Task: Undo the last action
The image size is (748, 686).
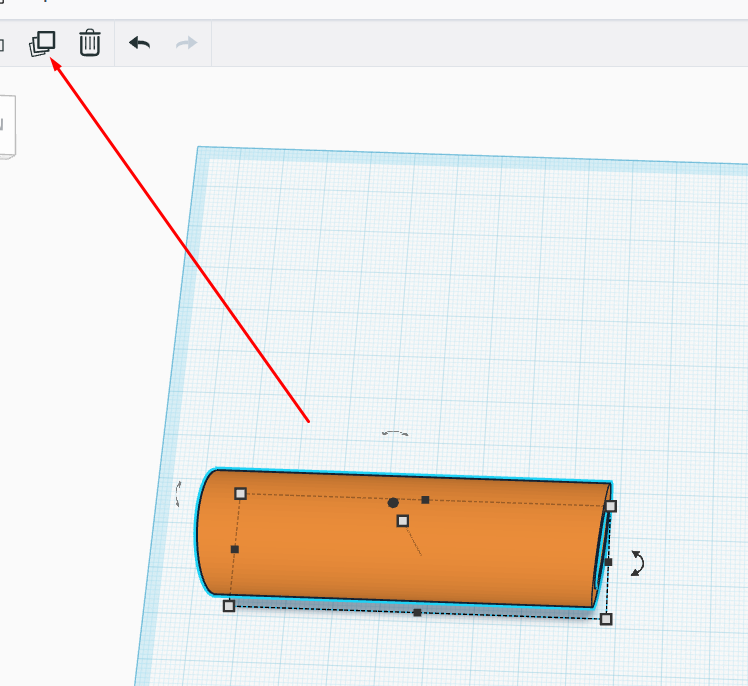Action: point(139,43)
